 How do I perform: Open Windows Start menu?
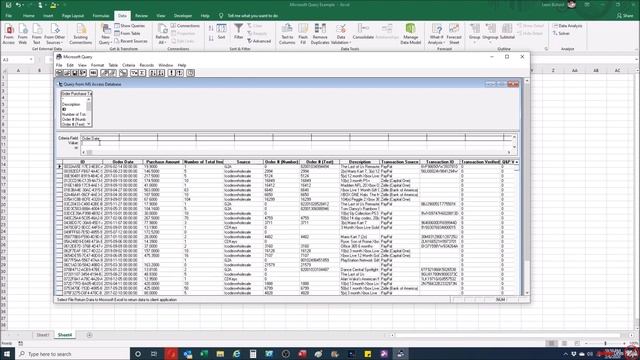7,354
